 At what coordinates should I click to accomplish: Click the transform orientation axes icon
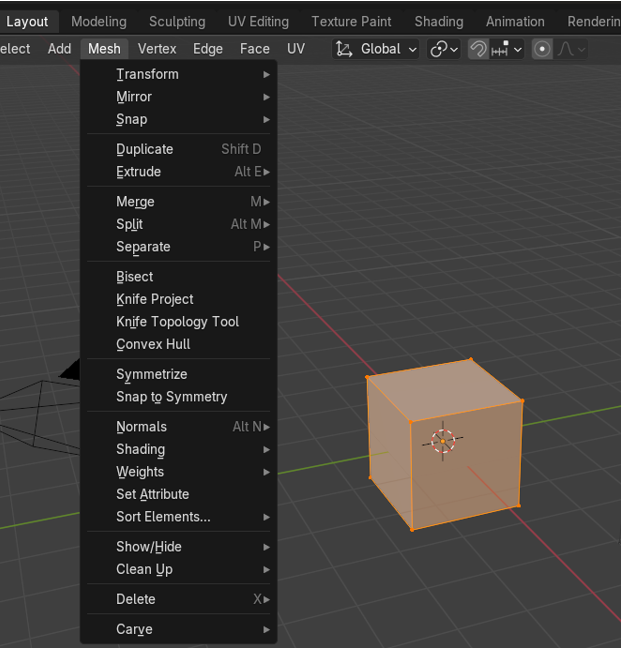(344, 49)
